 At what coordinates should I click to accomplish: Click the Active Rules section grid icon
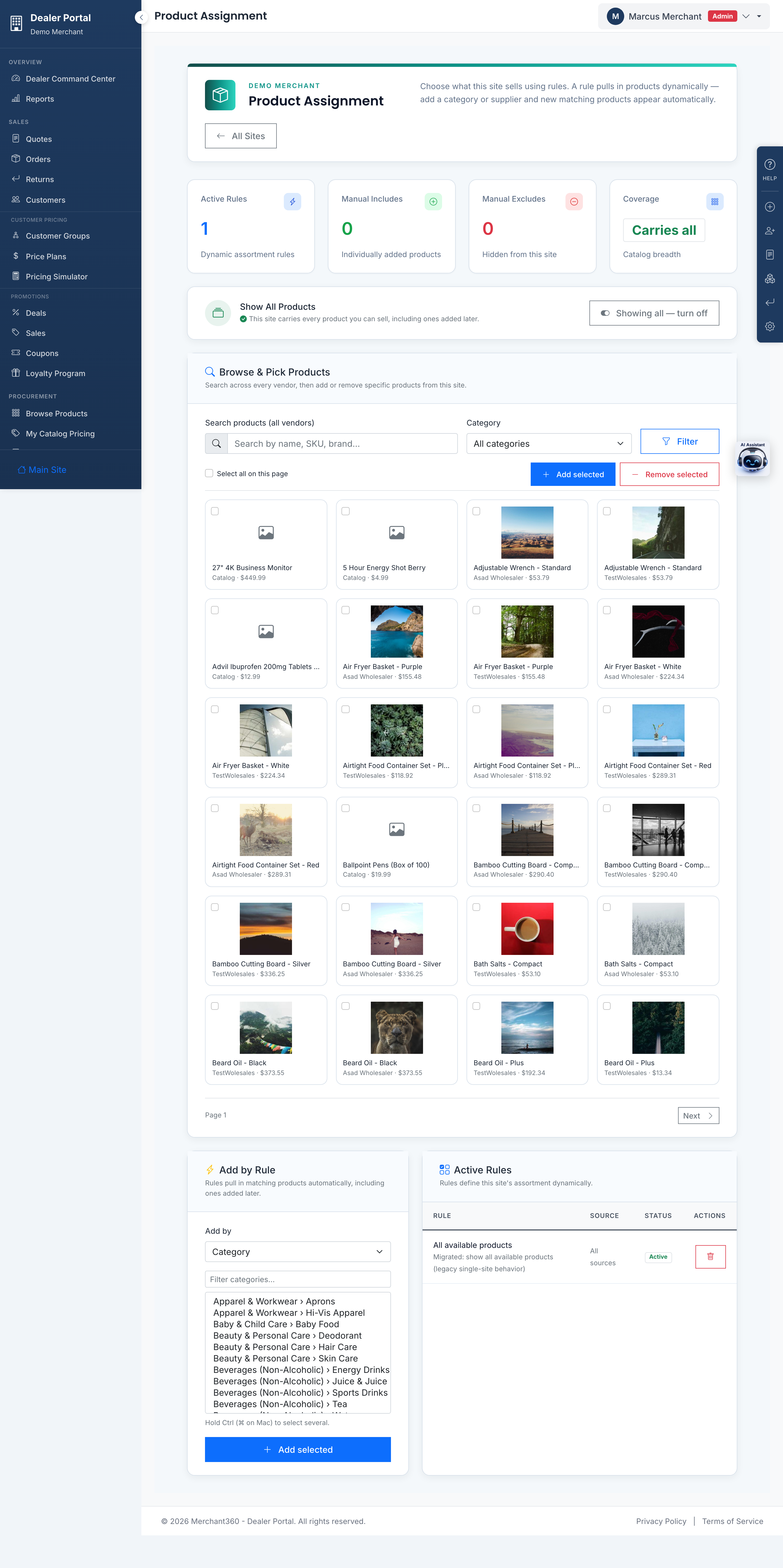445,1170
